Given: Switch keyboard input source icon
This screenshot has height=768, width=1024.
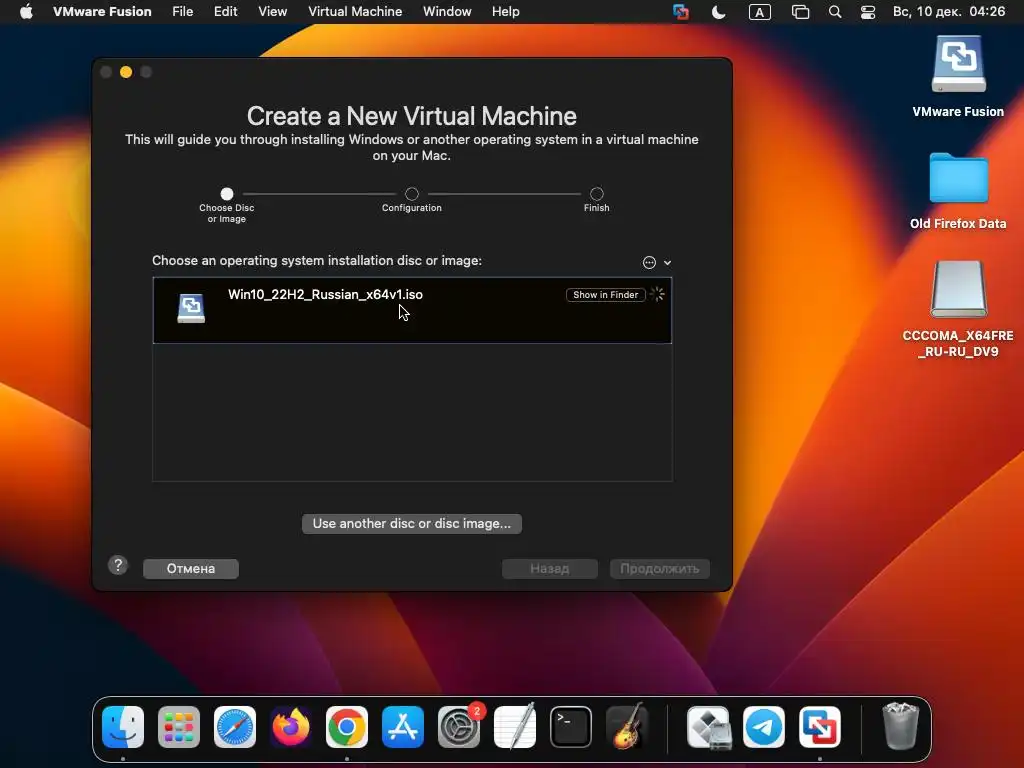Looking at the screenshot, I should click(760, 12).
